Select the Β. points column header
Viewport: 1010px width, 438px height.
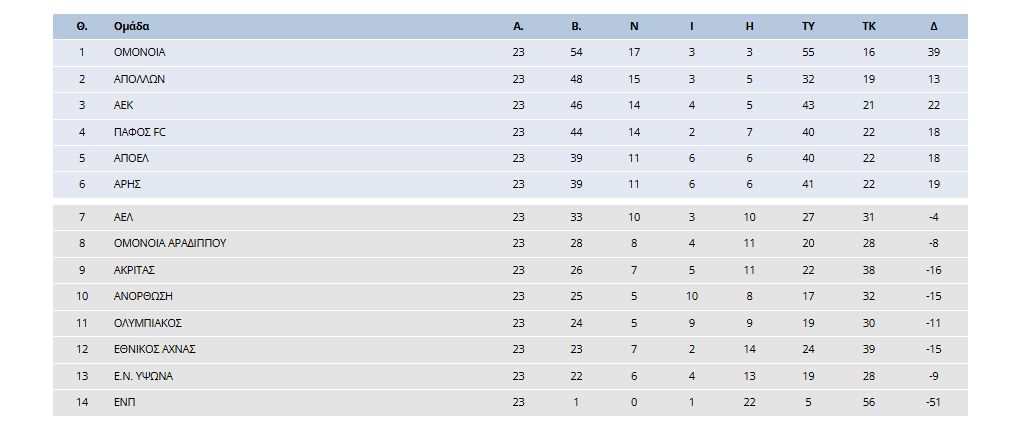pos(576,26)
